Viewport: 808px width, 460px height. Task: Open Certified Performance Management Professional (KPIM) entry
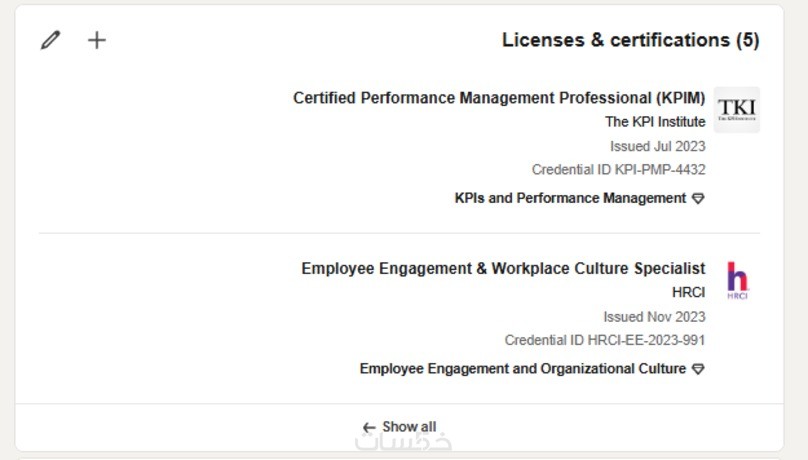(498, 98)
